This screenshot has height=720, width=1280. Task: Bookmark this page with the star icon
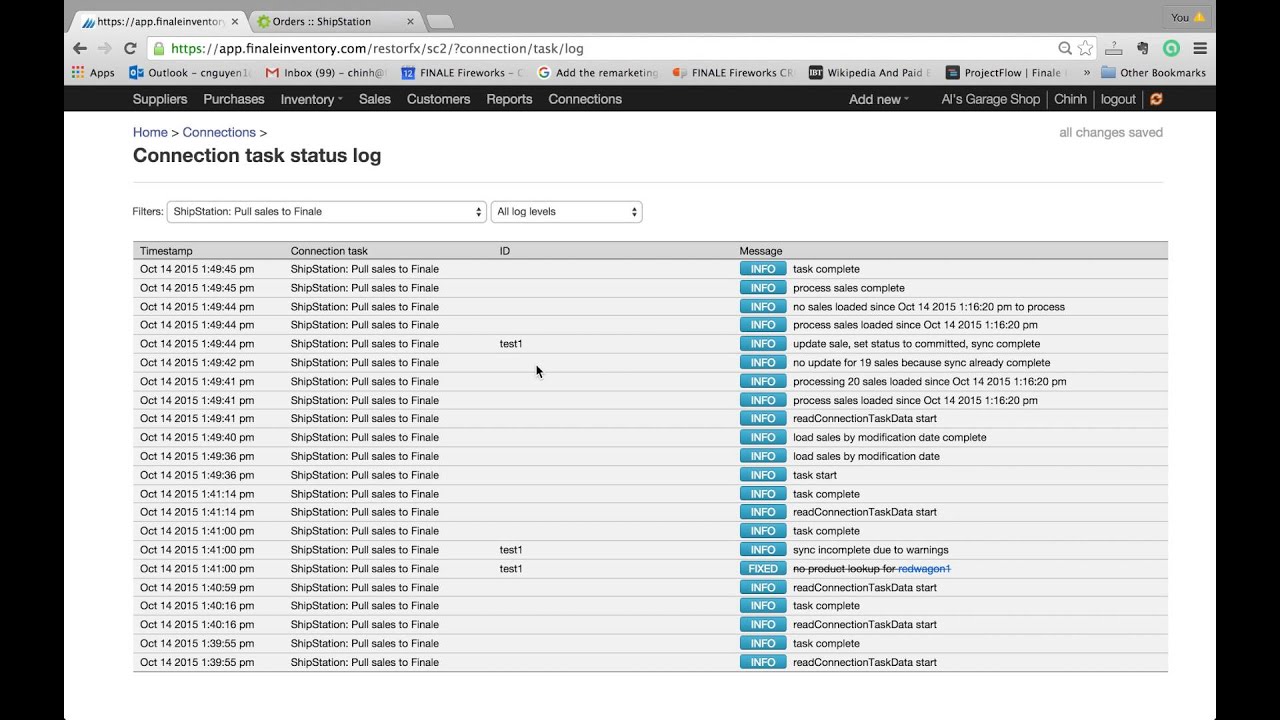pyautogui.click(x=1085, y=48)
